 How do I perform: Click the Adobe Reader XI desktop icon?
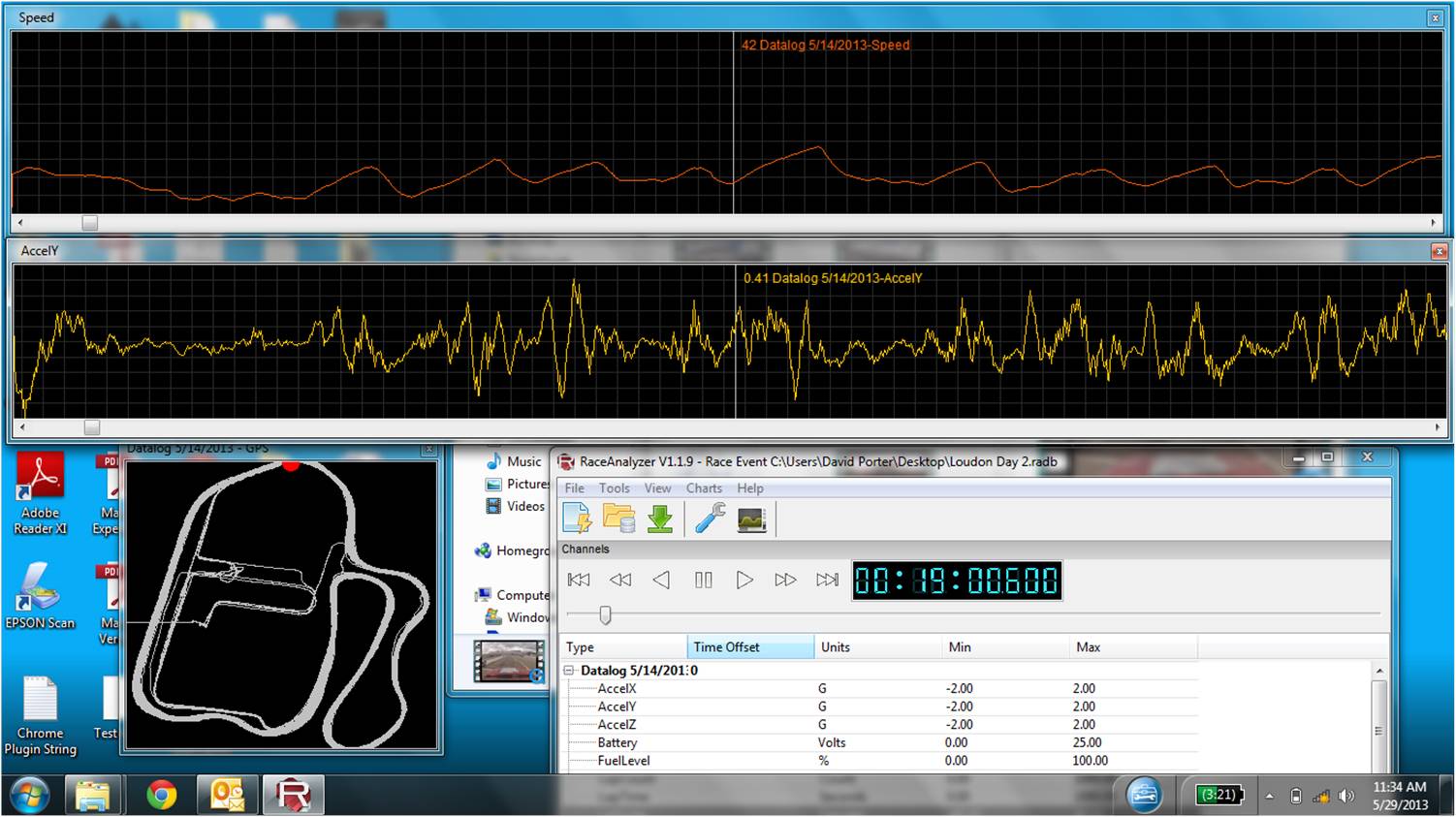(x=40, y=493)
